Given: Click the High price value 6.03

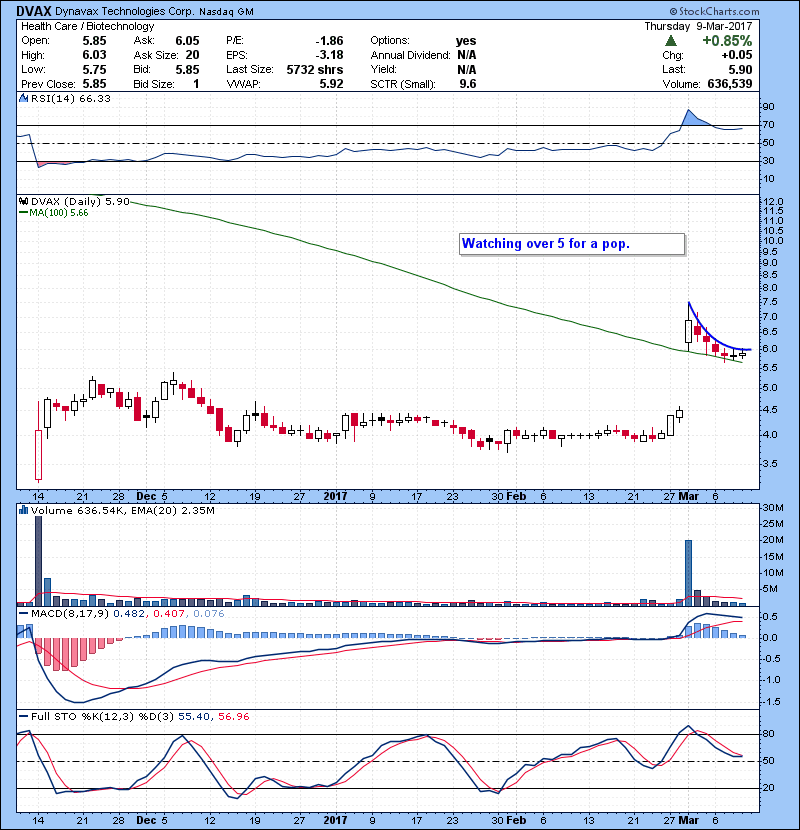Looking at the screenshot, I should pyautogui.click(x=94, y=55).
